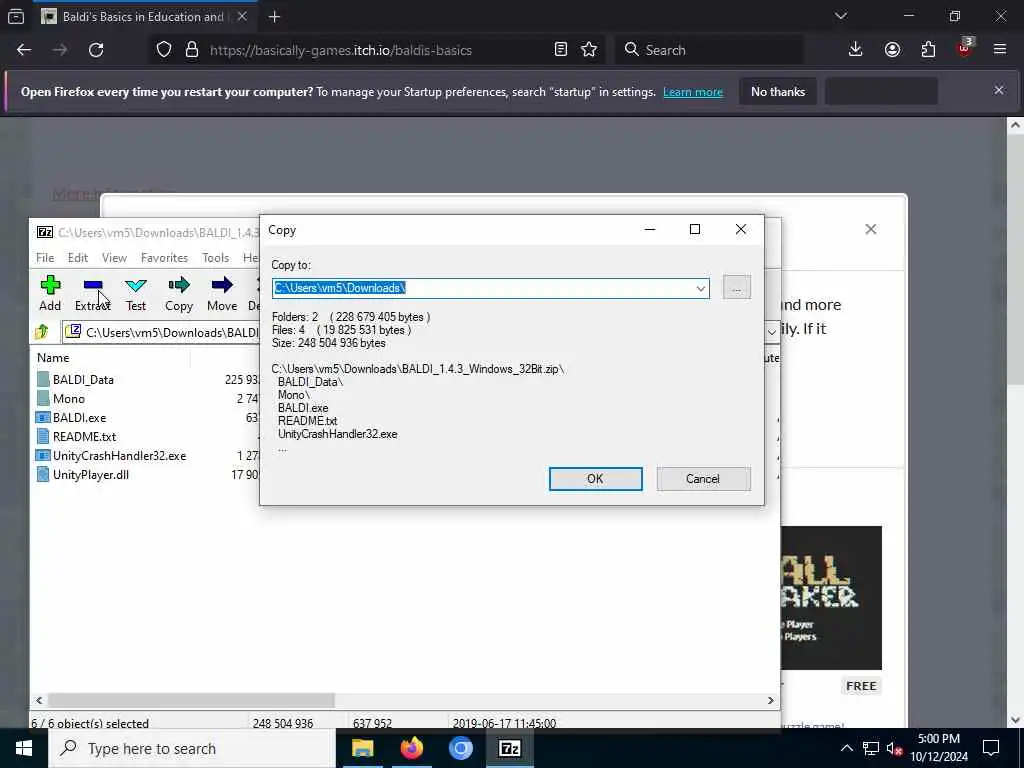The image size is (1024, 768).
Task: Switch to Firefox in the taskbar
Action: coord(411,748)
